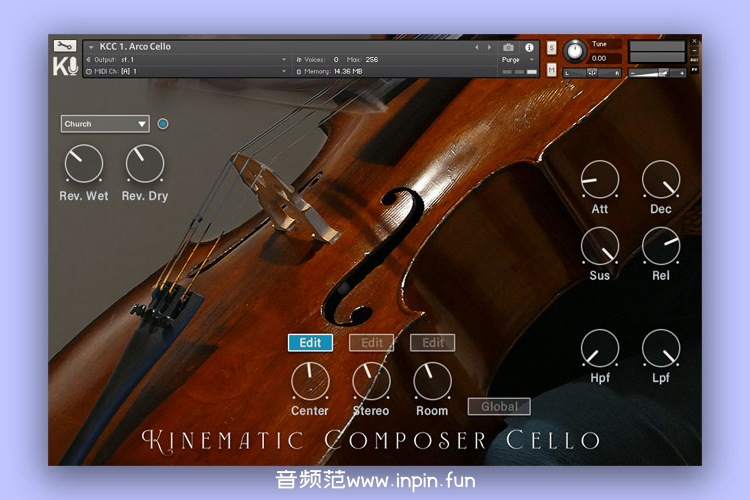Click the Center mic volume knob

(310, 381)
